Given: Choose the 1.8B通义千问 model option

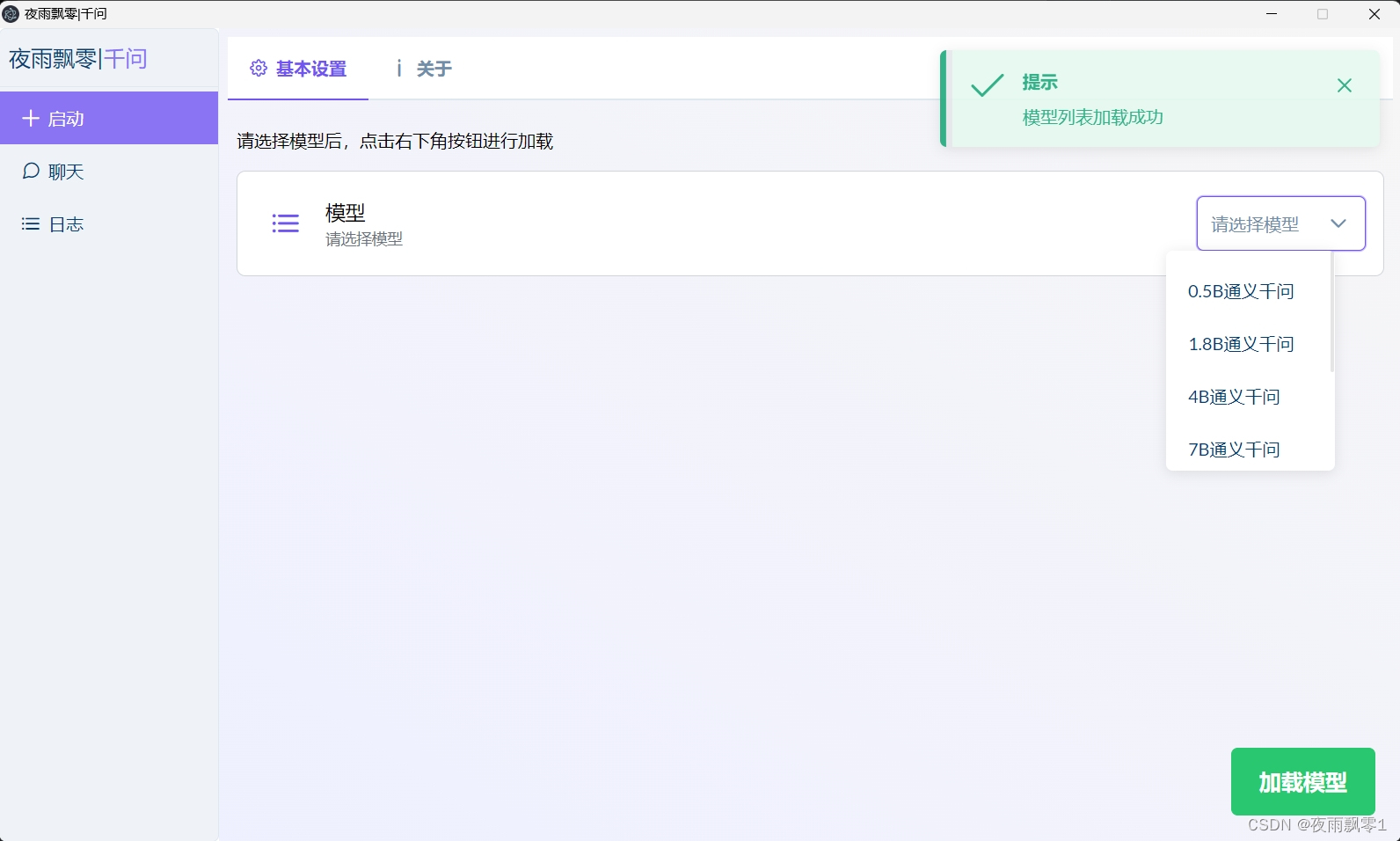Looking at the screenshot, I should tap(1240, 344).
